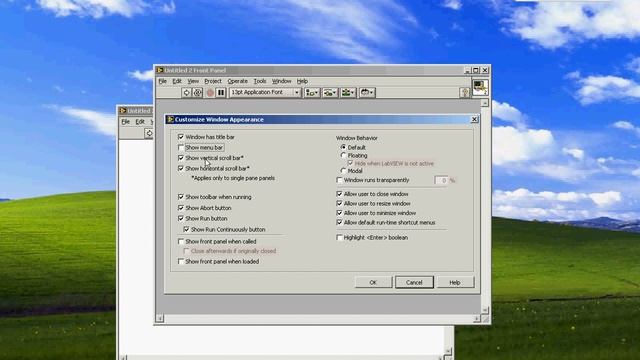
Task: Close the Customize Window Appearance dialog
Action: pos(474,119)
